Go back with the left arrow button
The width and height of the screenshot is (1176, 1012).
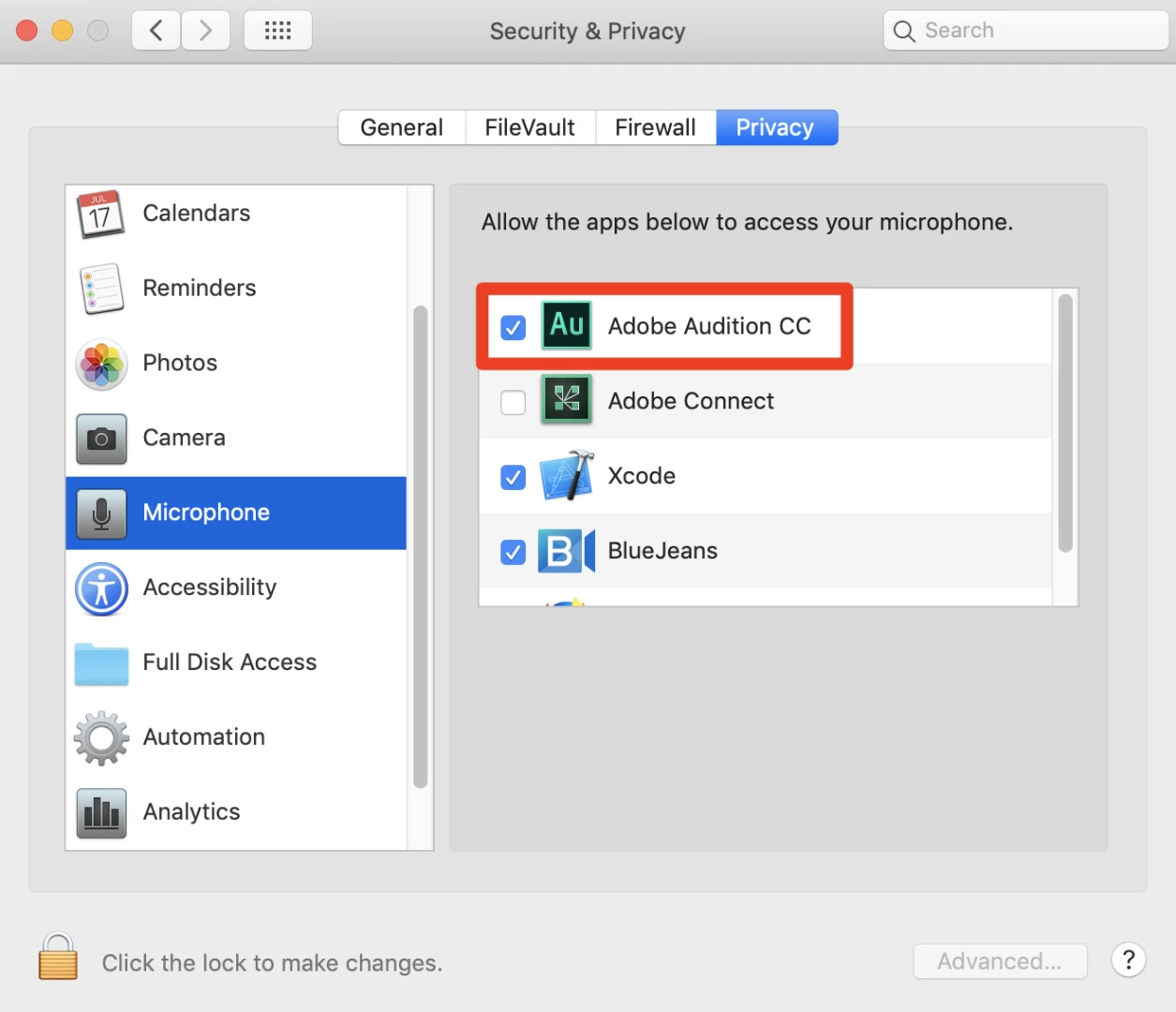click(x=156, y=31)
